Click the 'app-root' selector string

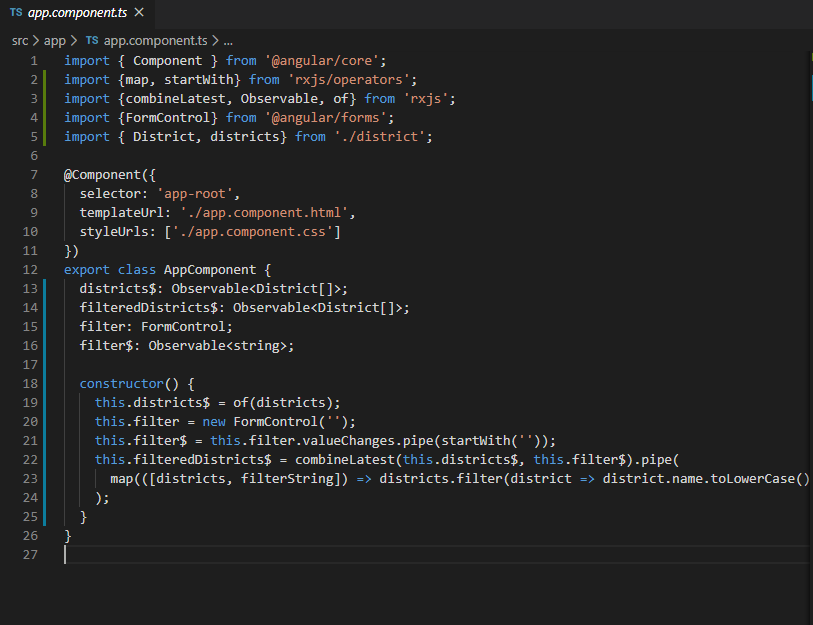point(194,193)
